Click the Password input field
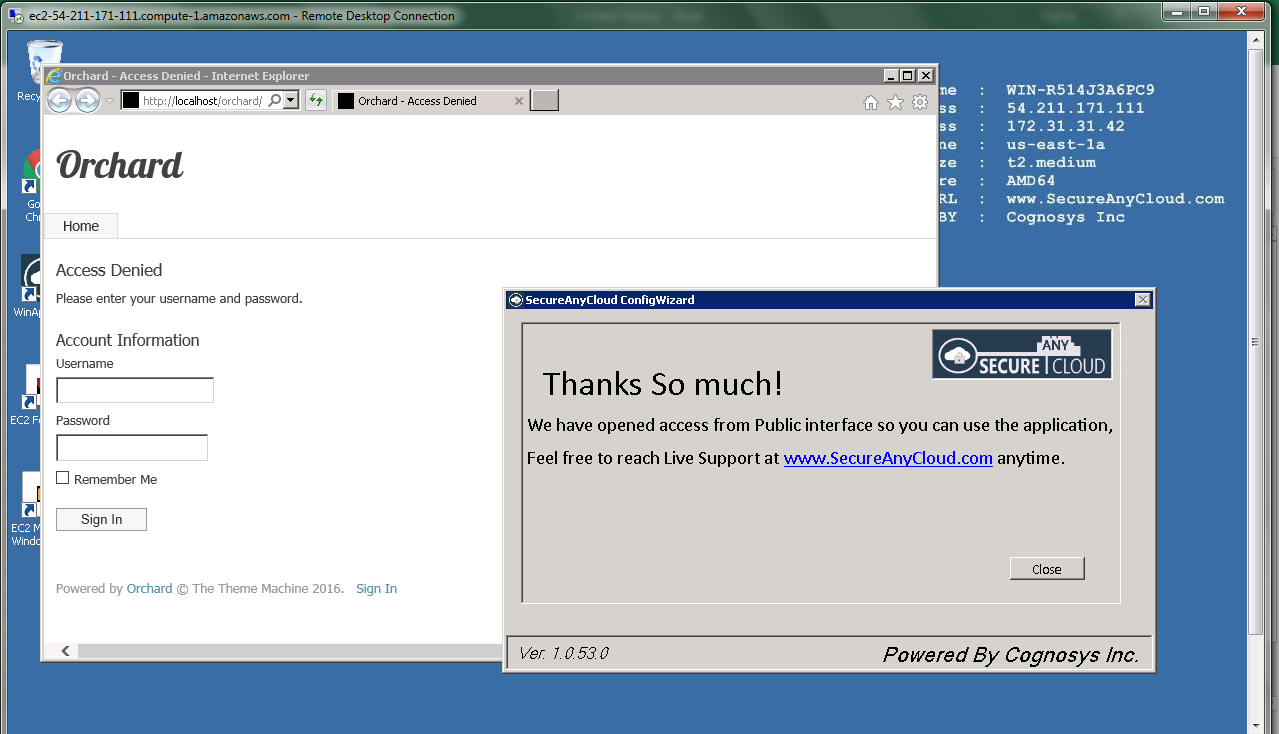 [x=132, y=448]
